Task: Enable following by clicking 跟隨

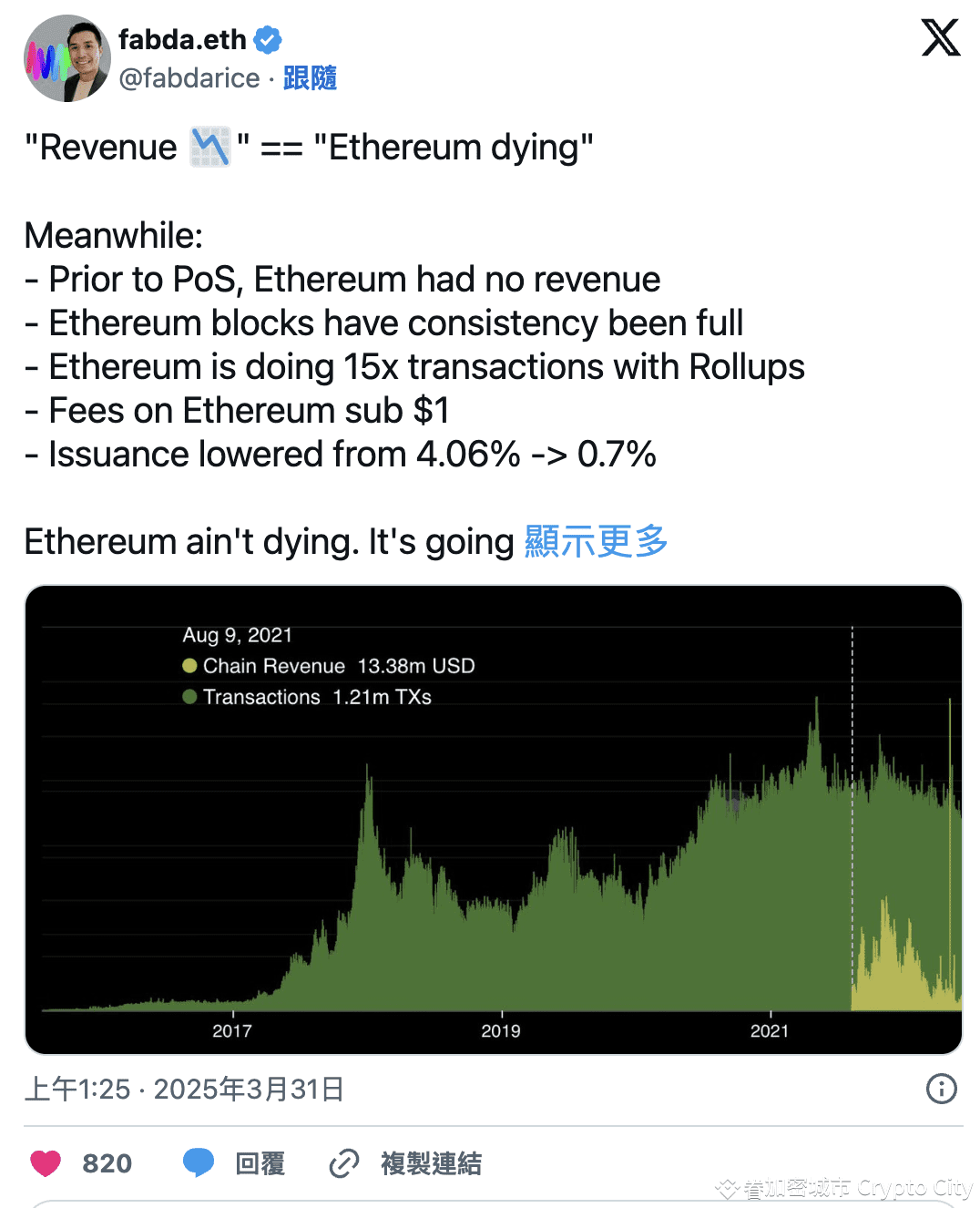Action: (x=310, y=79)
